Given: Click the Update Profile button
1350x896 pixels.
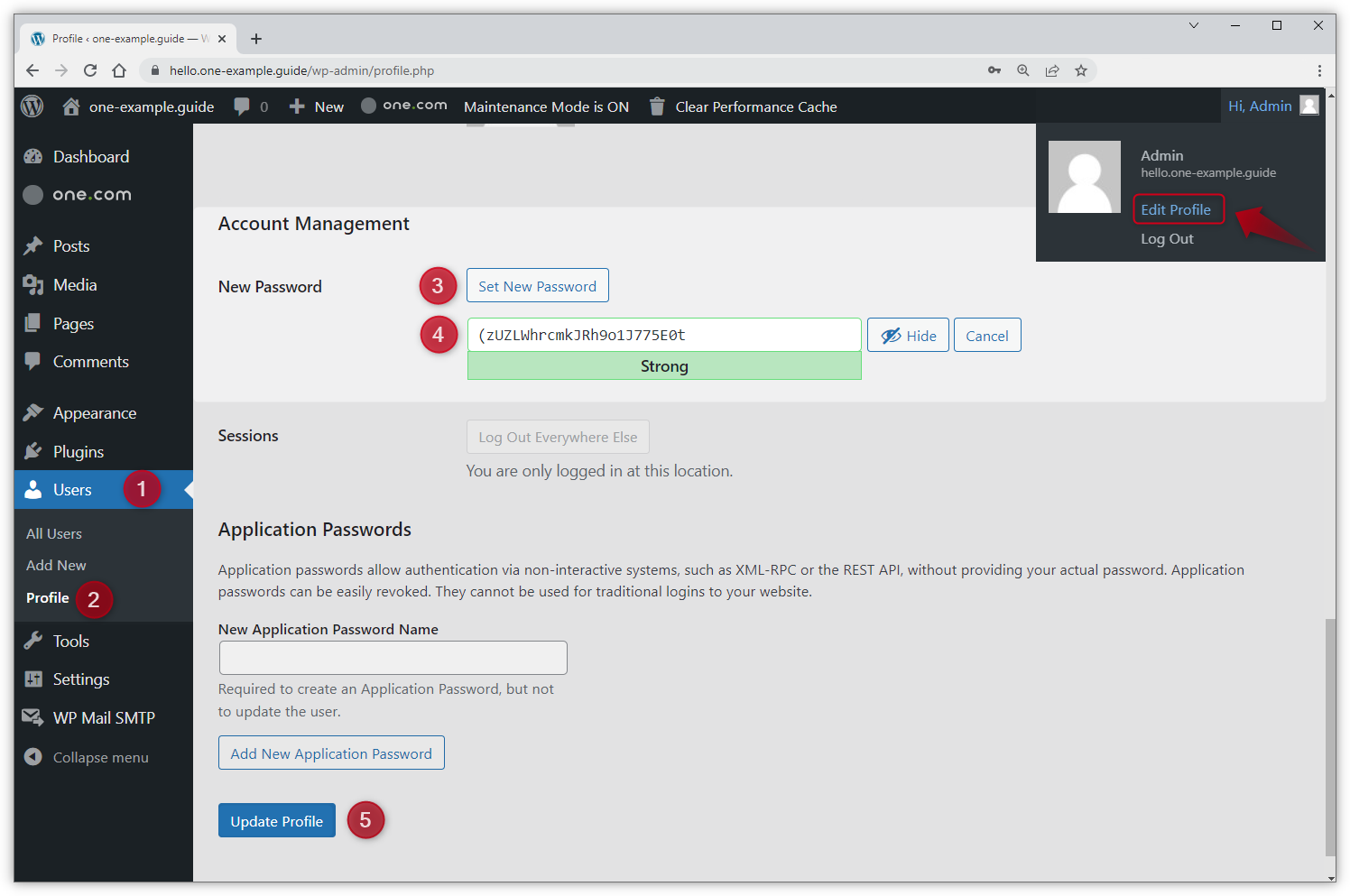Looking at the screenshot, I should click(x=277, y=821).
